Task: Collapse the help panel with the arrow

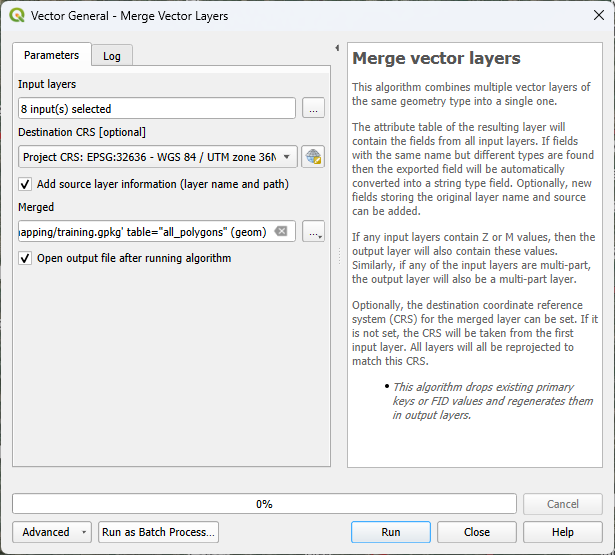Action: click(x=337, y=48)
